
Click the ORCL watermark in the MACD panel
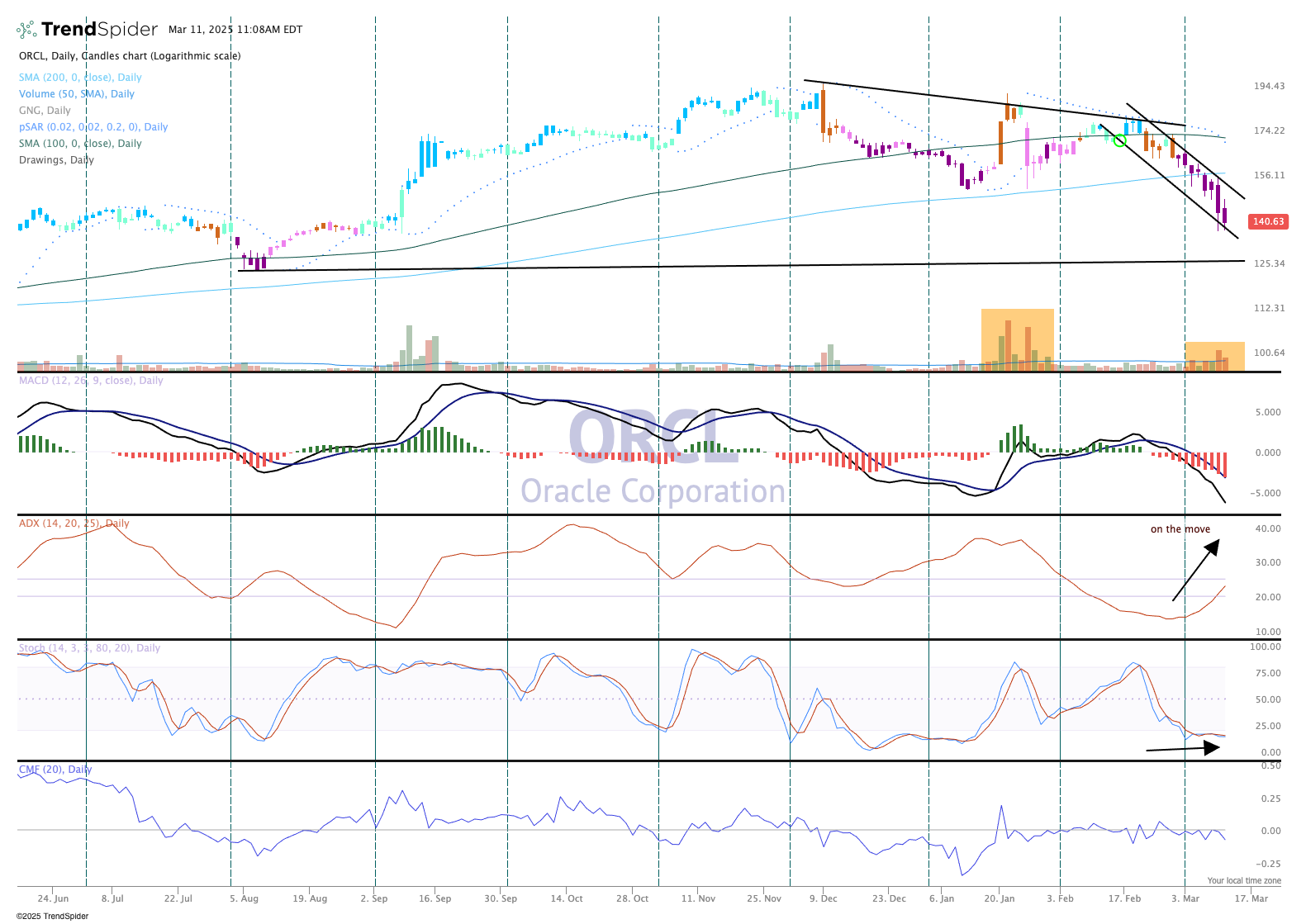pos(653,438)
